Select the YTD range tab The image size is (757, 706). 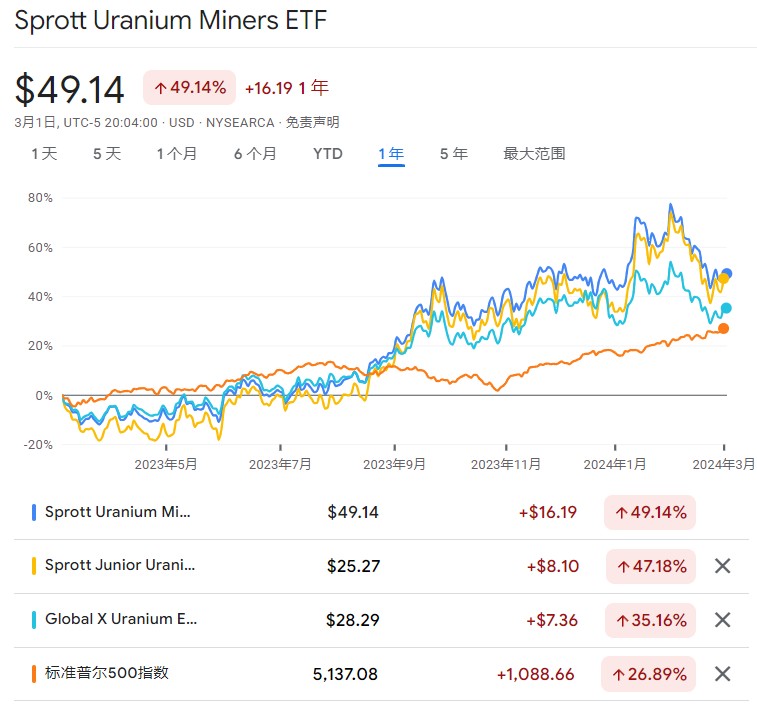(x=327, y=154)
